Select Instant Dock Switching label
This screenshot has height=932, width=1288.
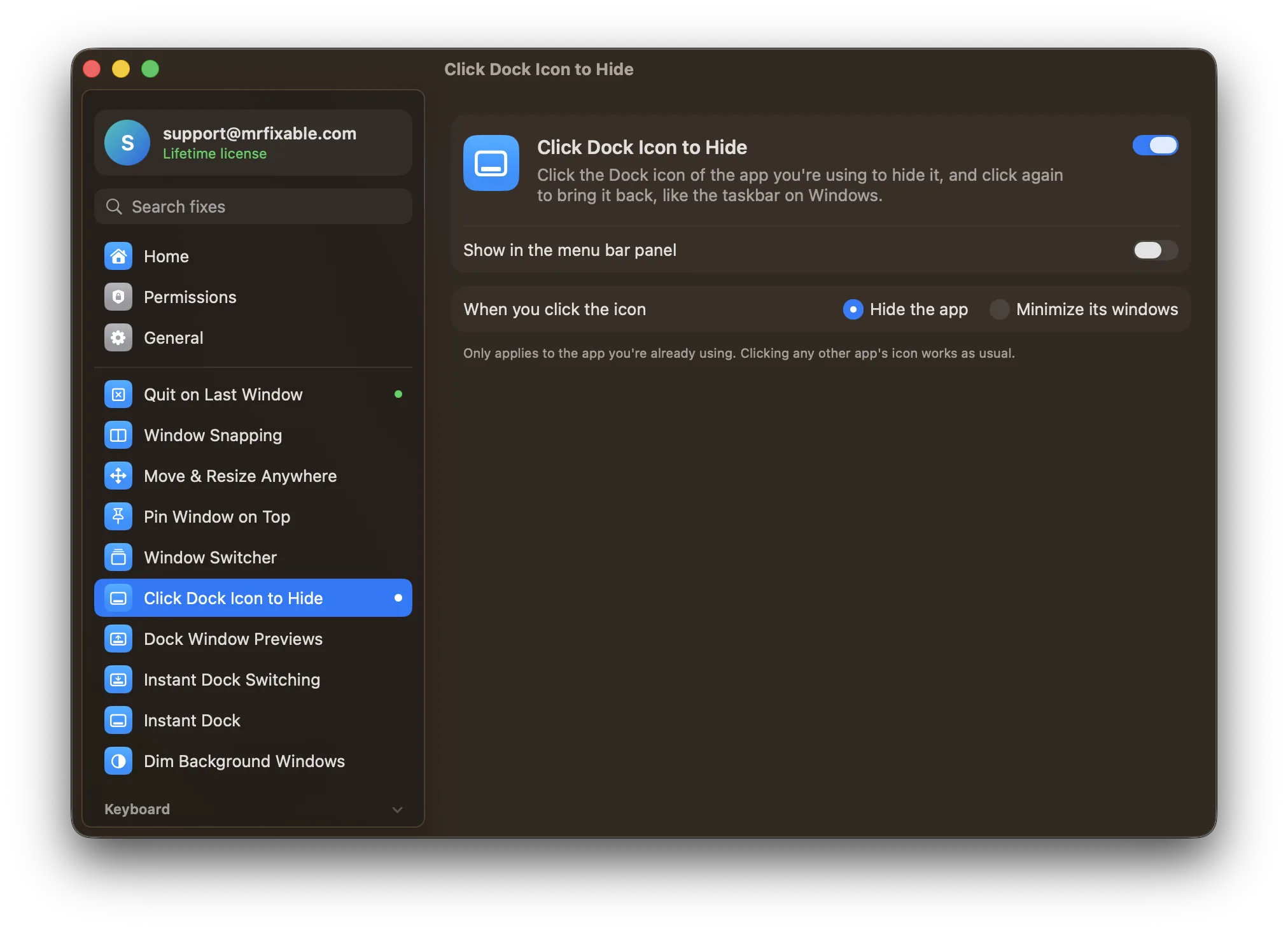click(232, 680)
